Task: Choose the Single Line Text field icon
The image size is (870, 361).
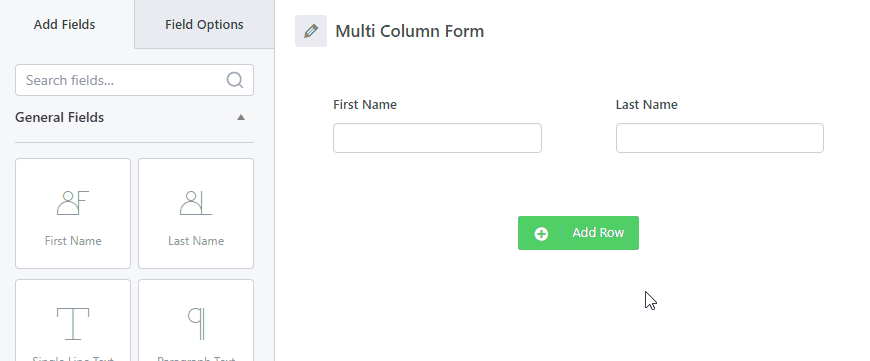Action: coord(73,323)
